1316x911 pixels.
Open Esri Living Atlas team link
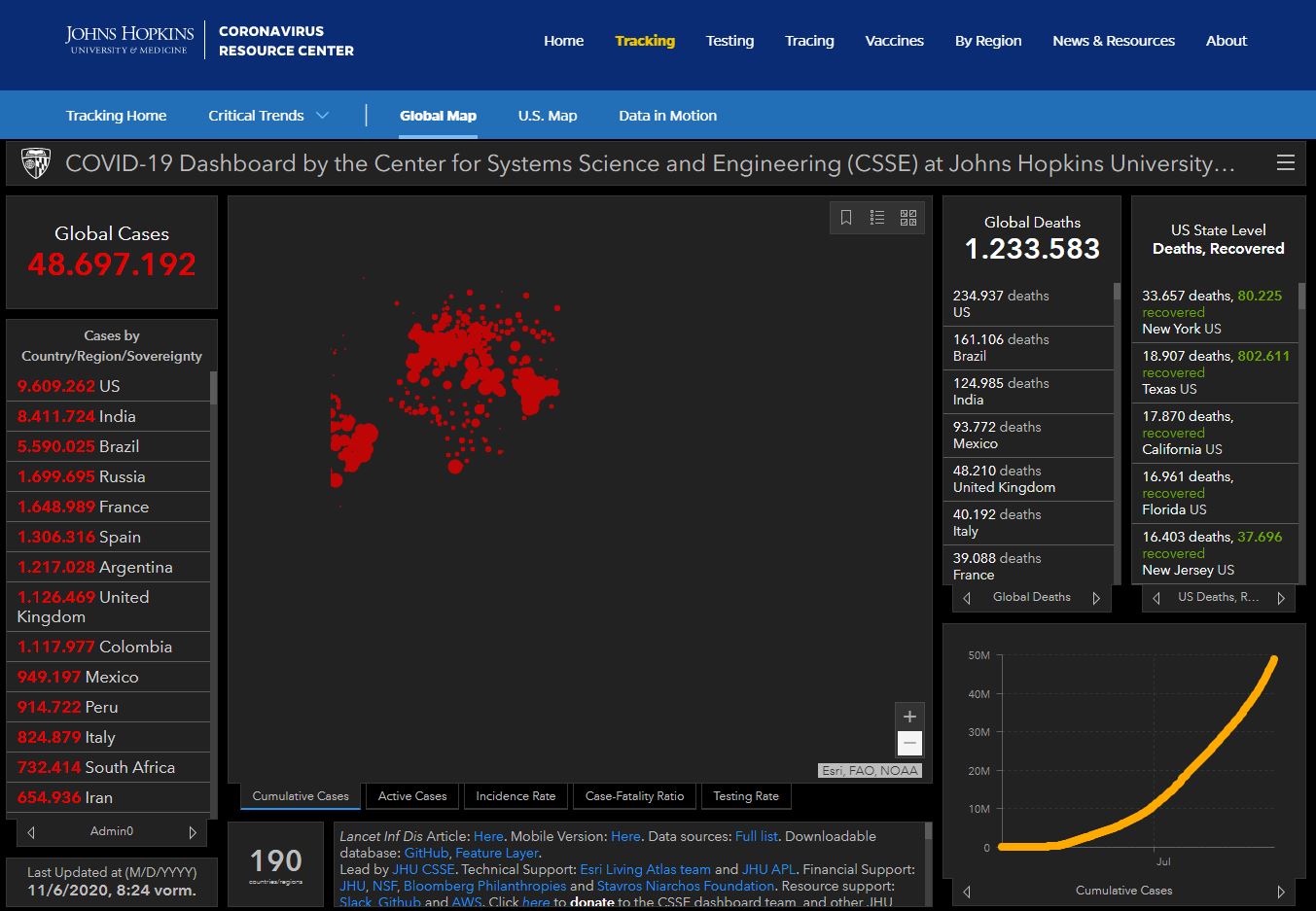point(645,869)
